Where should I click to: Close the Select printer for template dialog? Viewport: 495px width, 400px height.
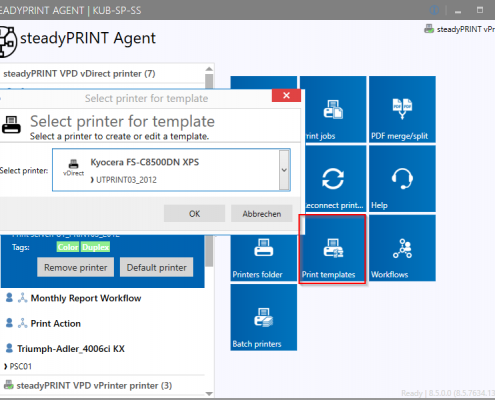[286, 96]
